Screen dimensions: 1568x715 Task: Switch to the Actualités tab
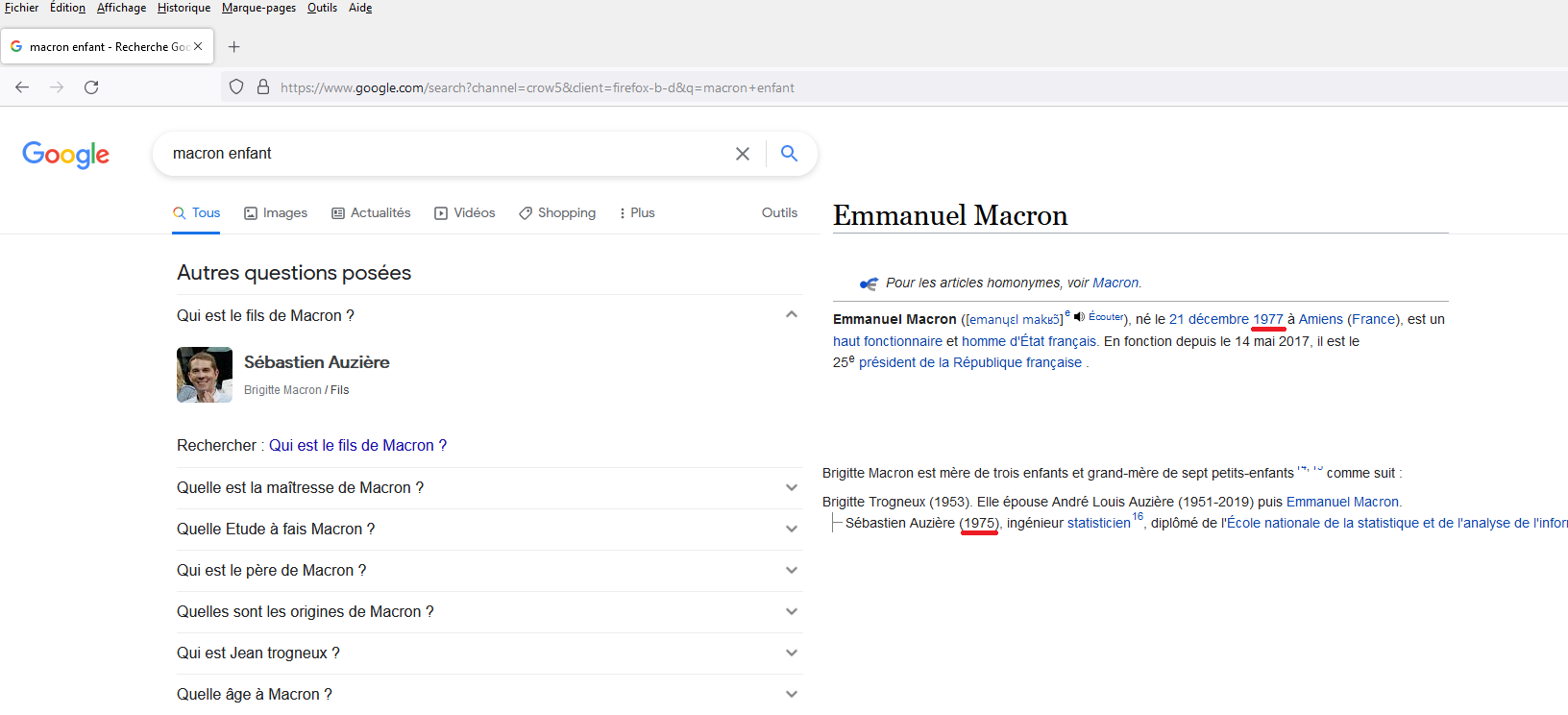click(x=371, y=213)
